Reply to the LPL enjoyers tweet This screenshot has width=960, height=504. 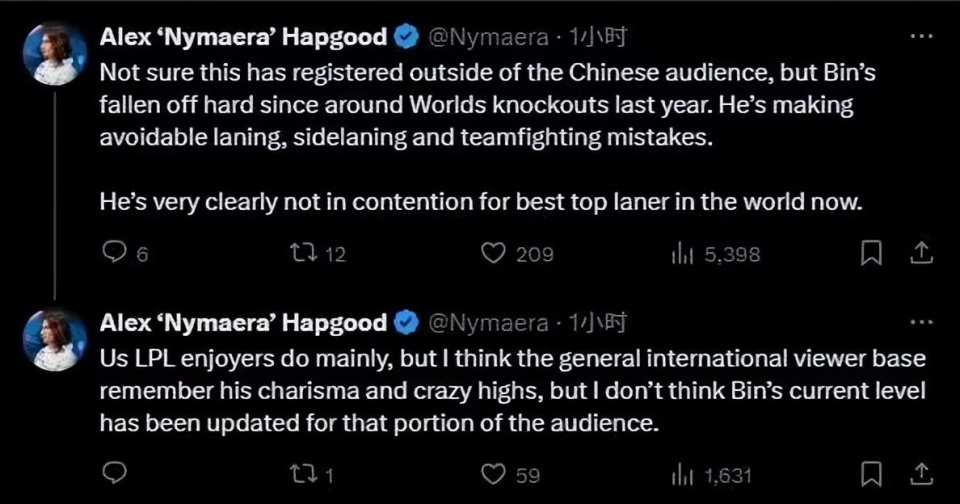(114, 473)
